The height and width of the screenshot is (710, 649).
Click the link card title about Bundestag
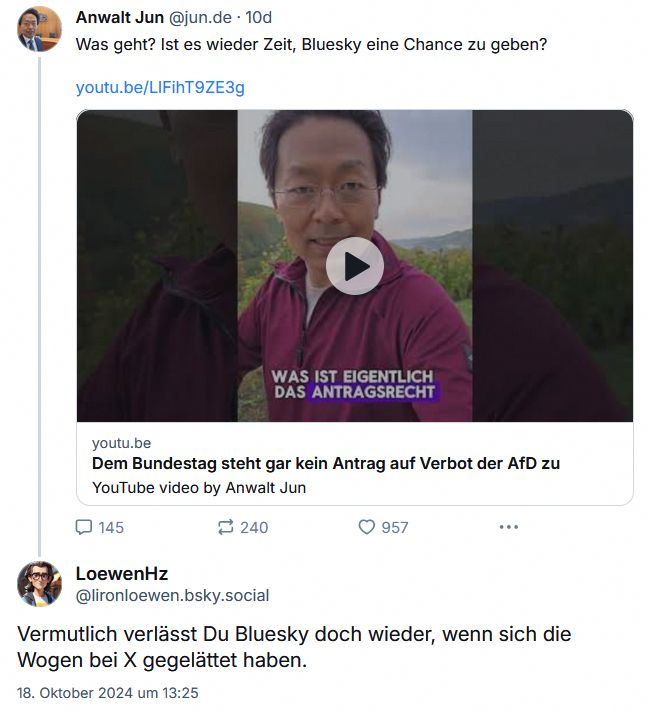click(326, 464)
